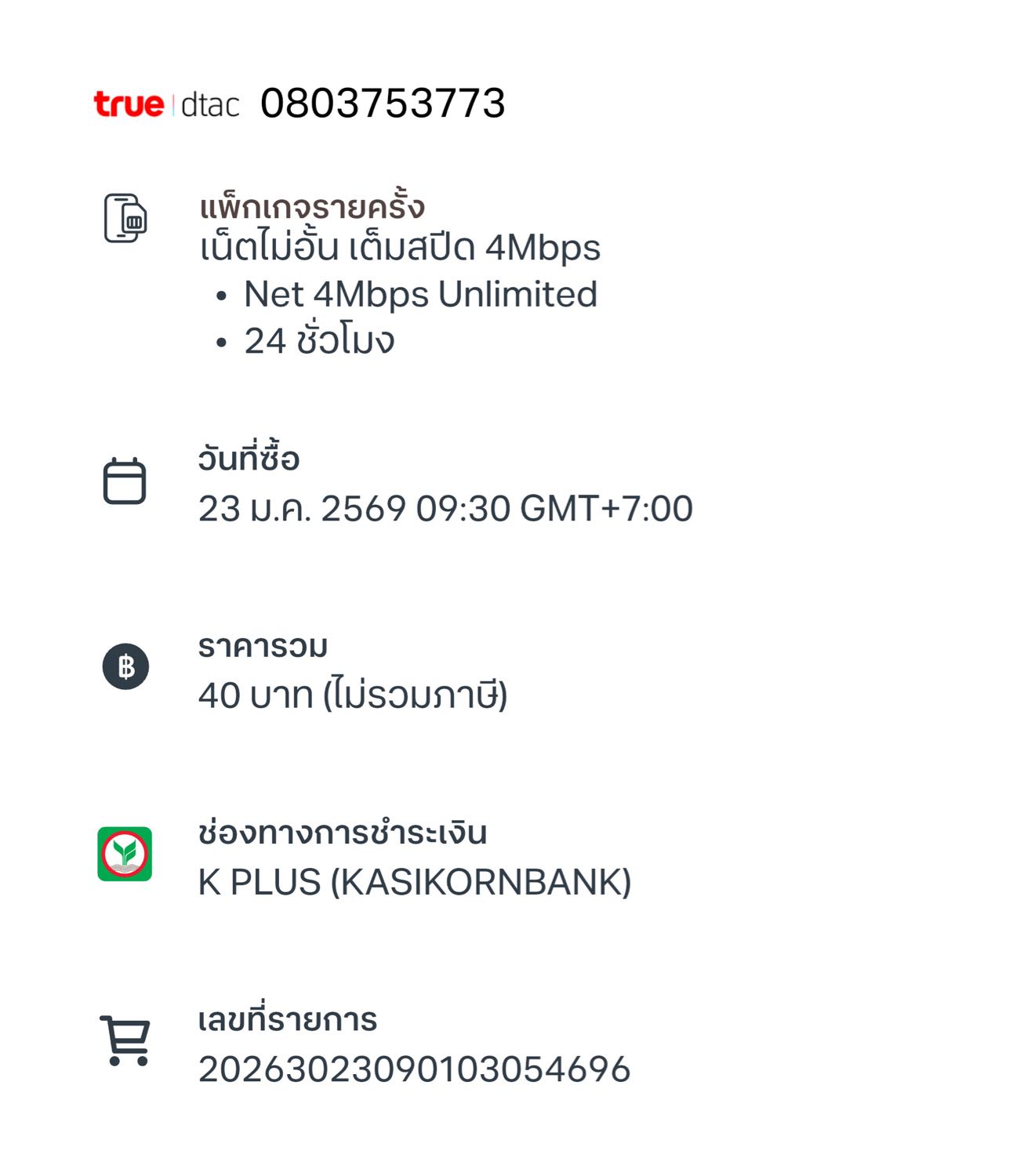1013x1176 pixels.
Task: Tap the SIM card package icon
Action: (x=125, y=218)
